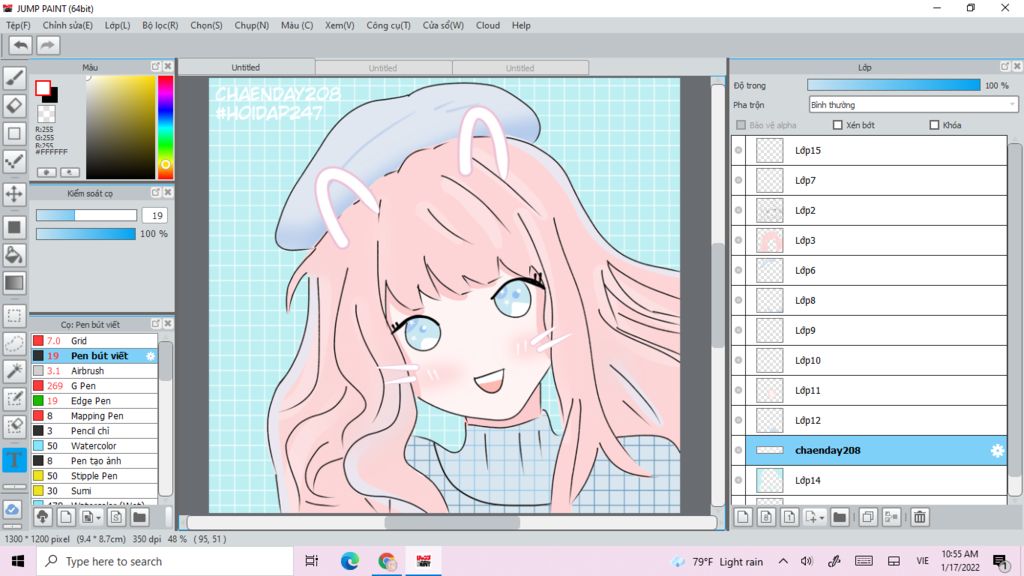This screenshot has width=1024, height=576.
Task: Duplicate the selected layer
Action: [867, 517]
